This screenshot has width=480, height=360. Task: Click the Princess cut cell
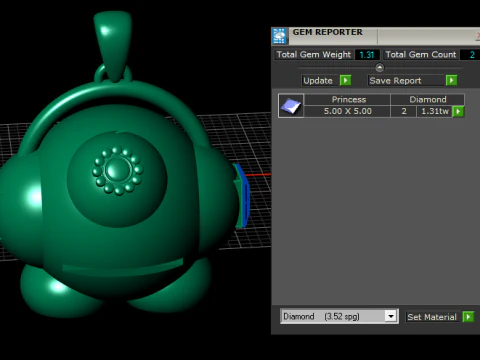[348, 100]
